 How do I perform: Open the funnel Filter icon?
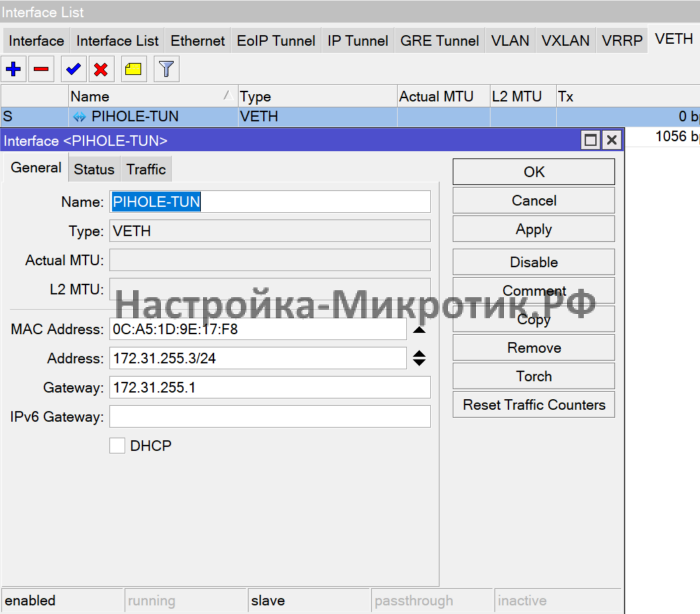pos(167,69)
